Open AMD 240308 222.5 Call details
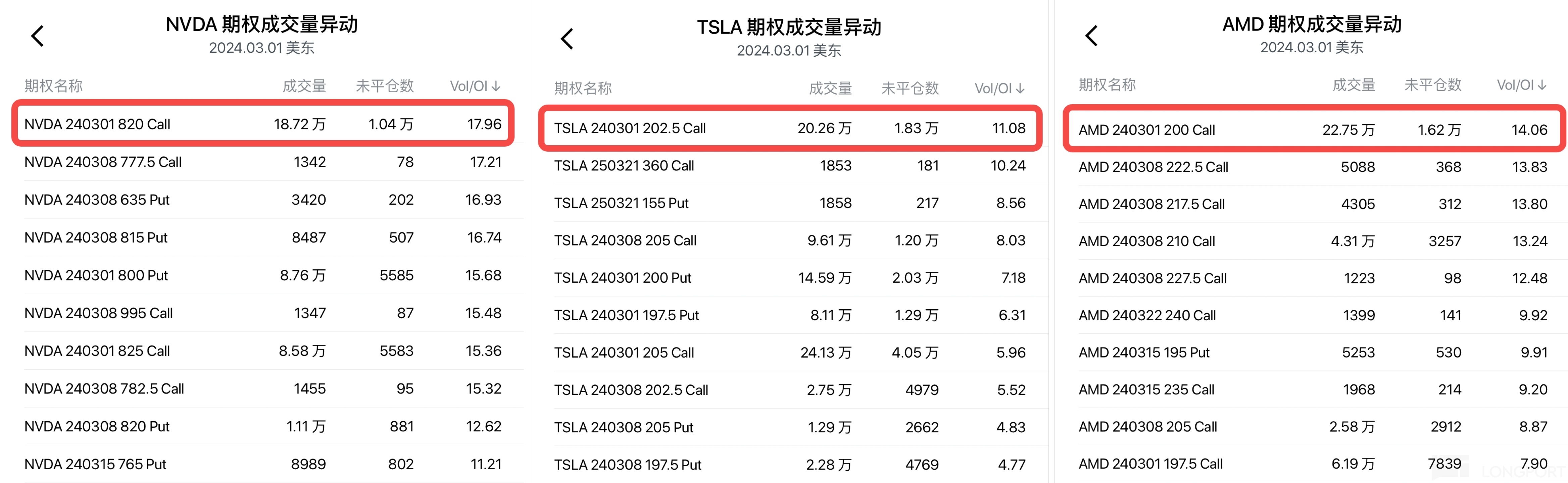The width and height of the screenshot is (1568, 483). (1312, 167)
